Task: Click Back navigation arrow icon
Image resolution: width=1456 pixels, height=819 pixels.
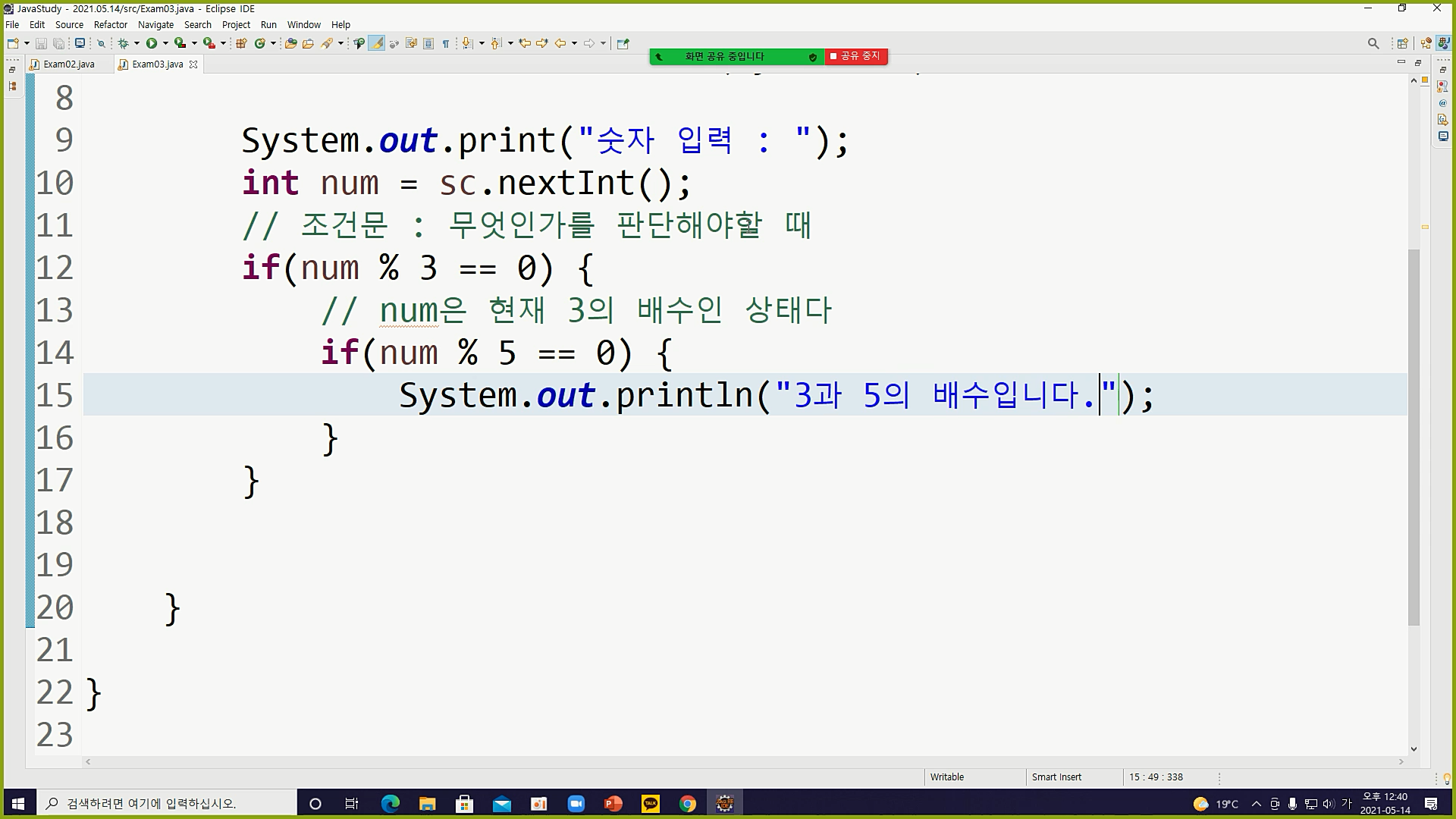Action: (x=560, y=43)
